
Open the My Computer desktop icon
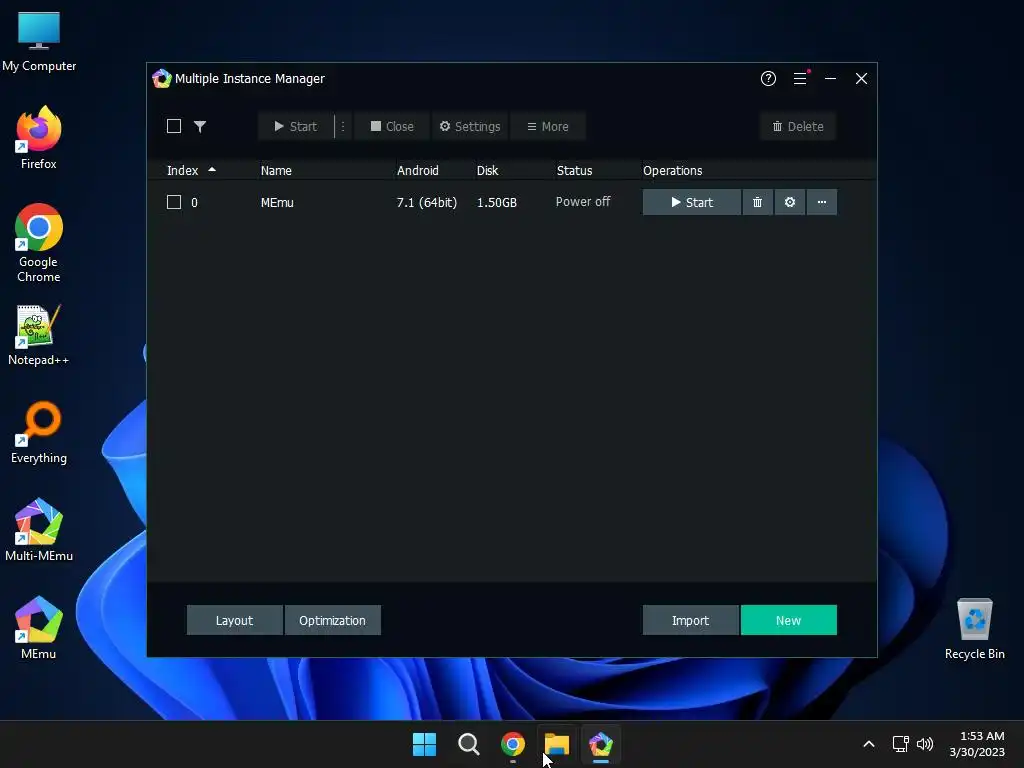click(39, 41)
